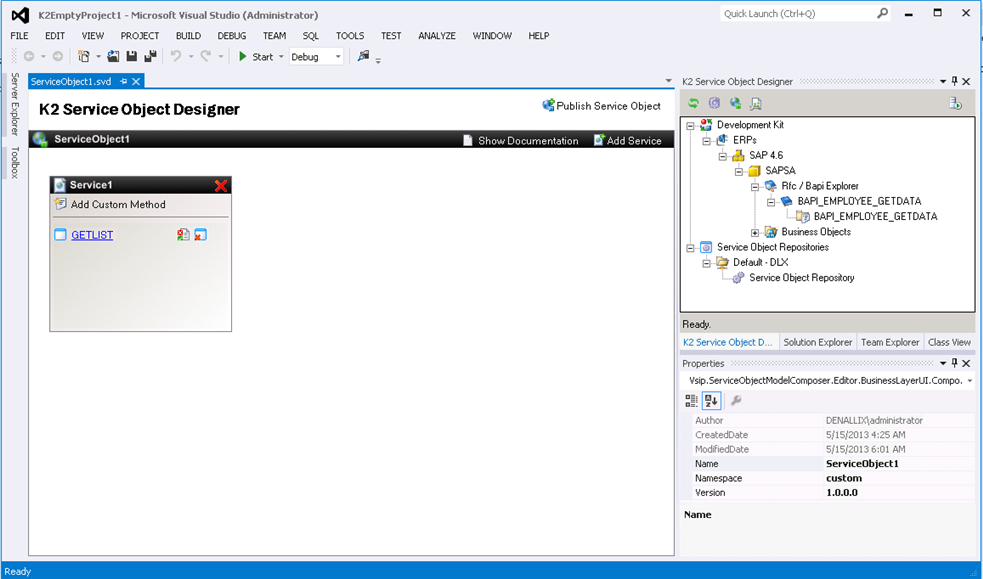Open K2 Service Object Designer window position menu
This screenshot has width=983, height=579.
943,81
